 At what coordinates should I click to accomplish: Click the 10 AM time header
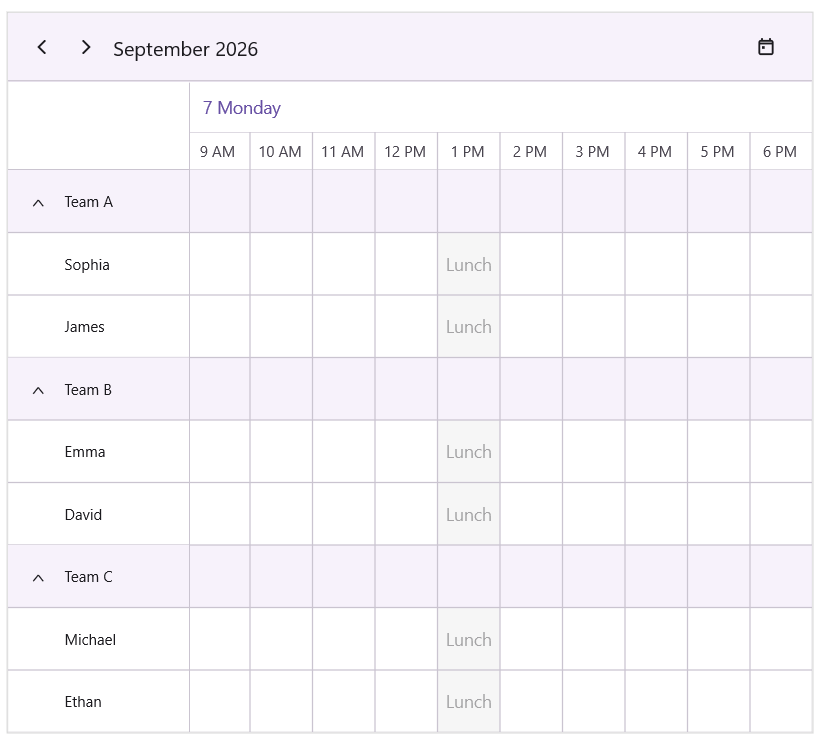click(281, 151)
